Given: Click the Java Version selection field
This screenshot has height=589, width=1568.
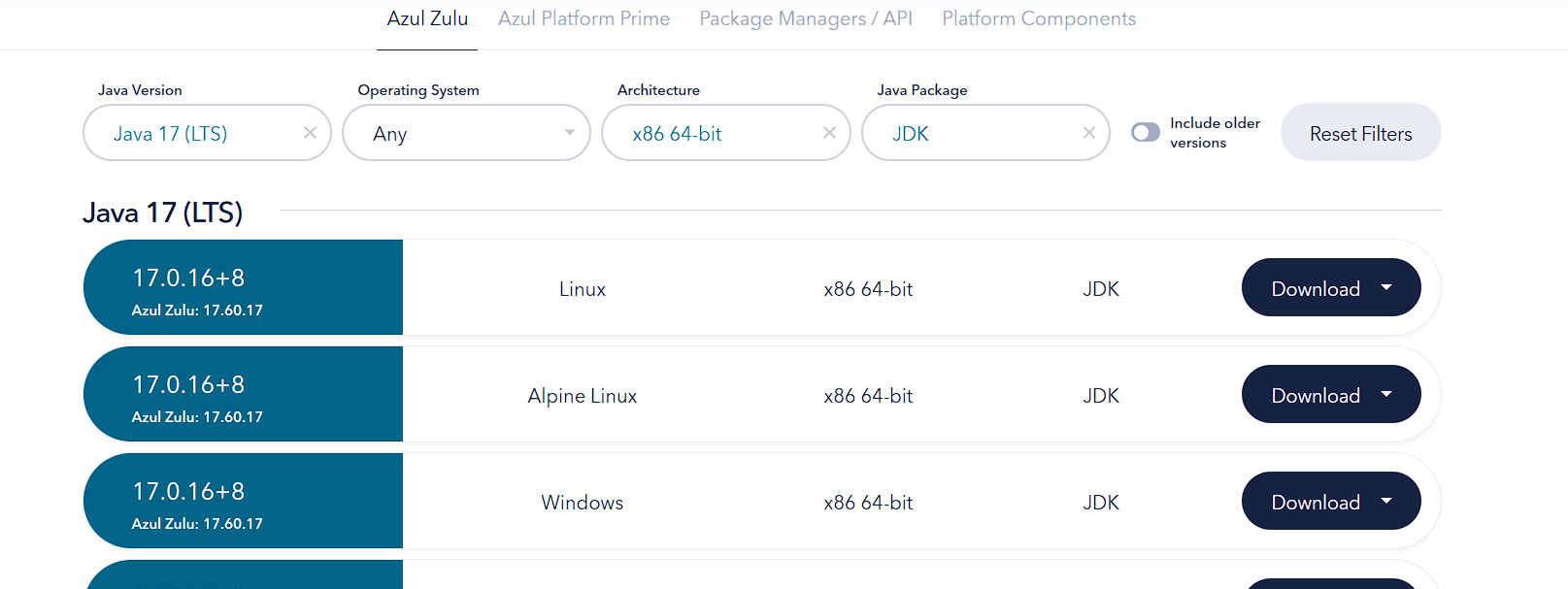Looking at the screenshot, I should [x=207, y=133].
